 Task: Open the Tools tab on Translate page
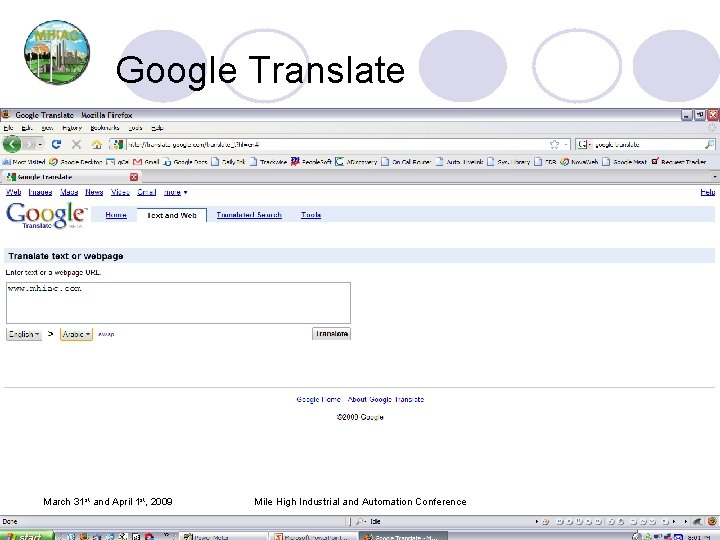pos(311,215)
